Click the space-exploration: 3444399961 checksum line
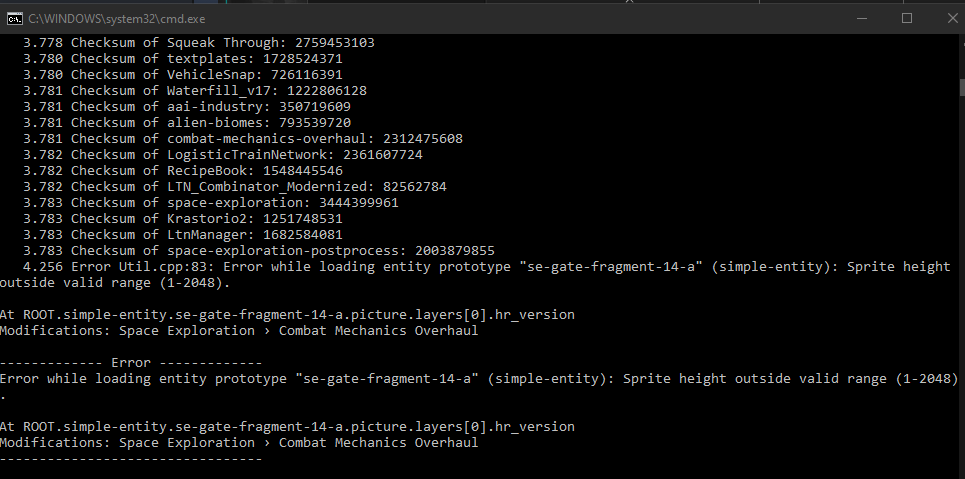This screenshot has height=479, width=965. click(211, 203)
